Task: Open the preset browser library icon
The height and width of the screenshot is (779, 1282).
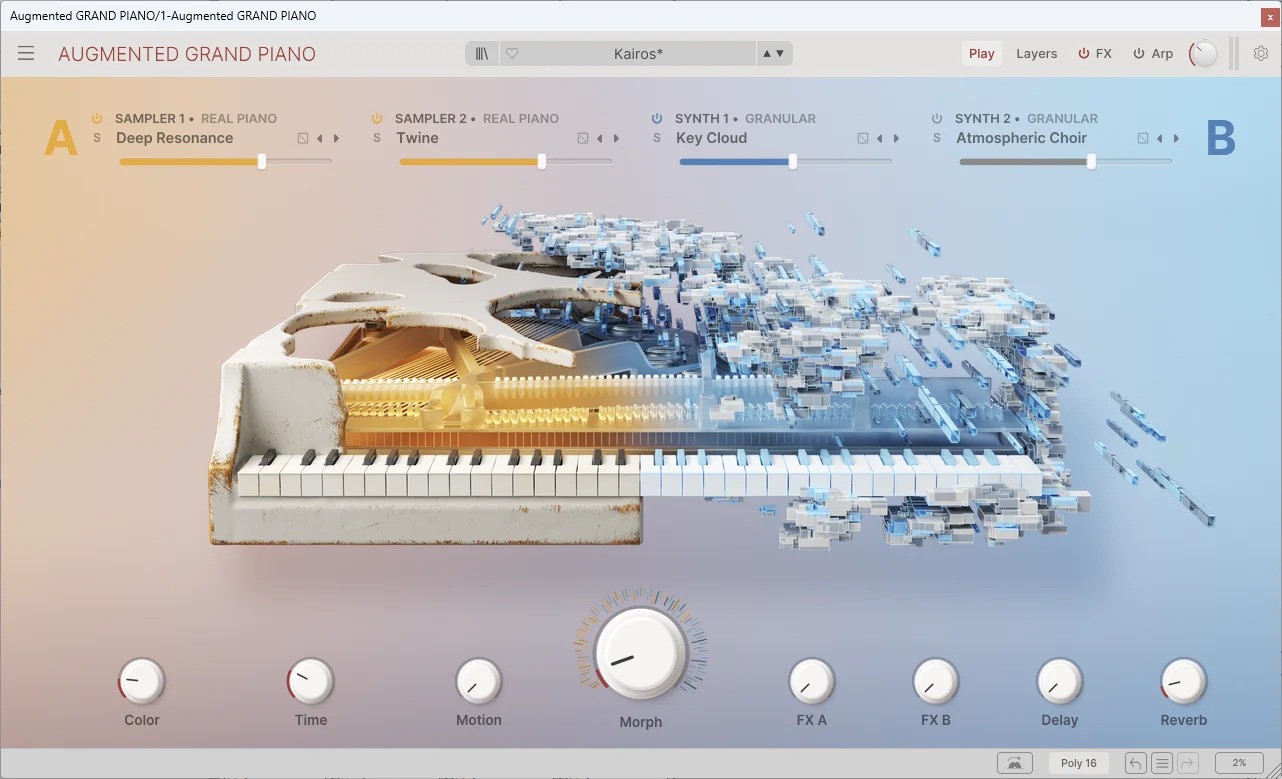Action: click(x=482, y=54)
